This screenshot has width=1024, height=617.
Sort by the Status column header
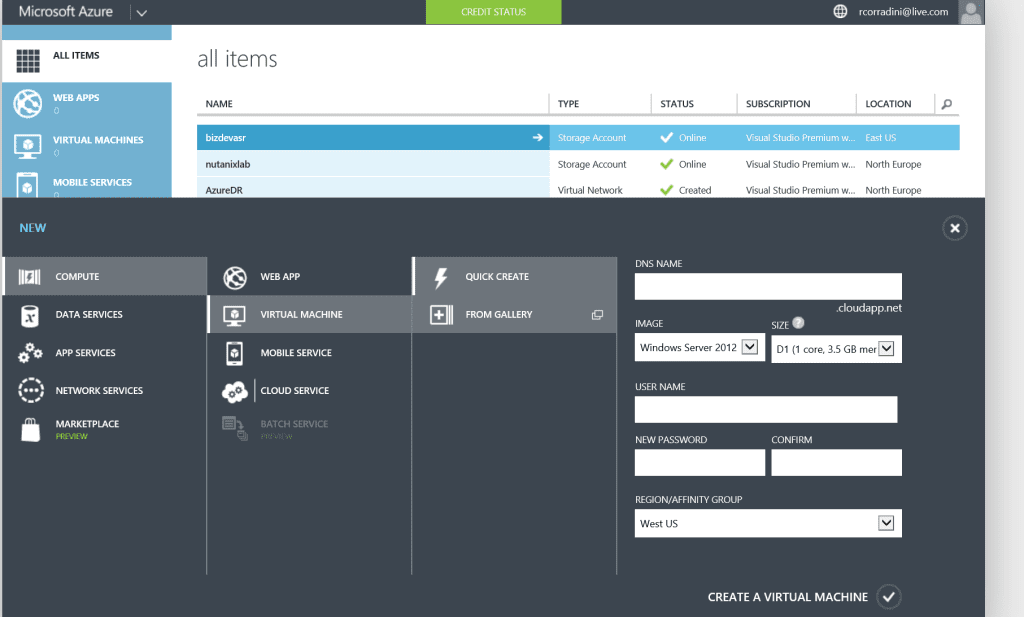677,104
